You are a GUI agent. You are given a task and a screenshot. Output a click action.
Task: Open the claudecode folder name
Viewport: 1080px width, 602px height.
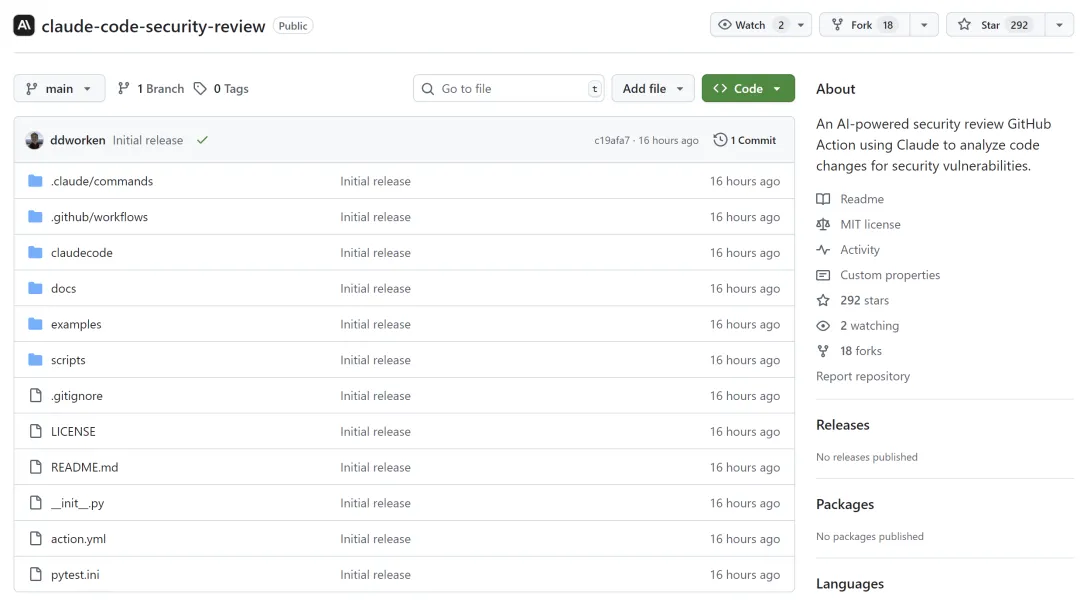click(81, 253)
